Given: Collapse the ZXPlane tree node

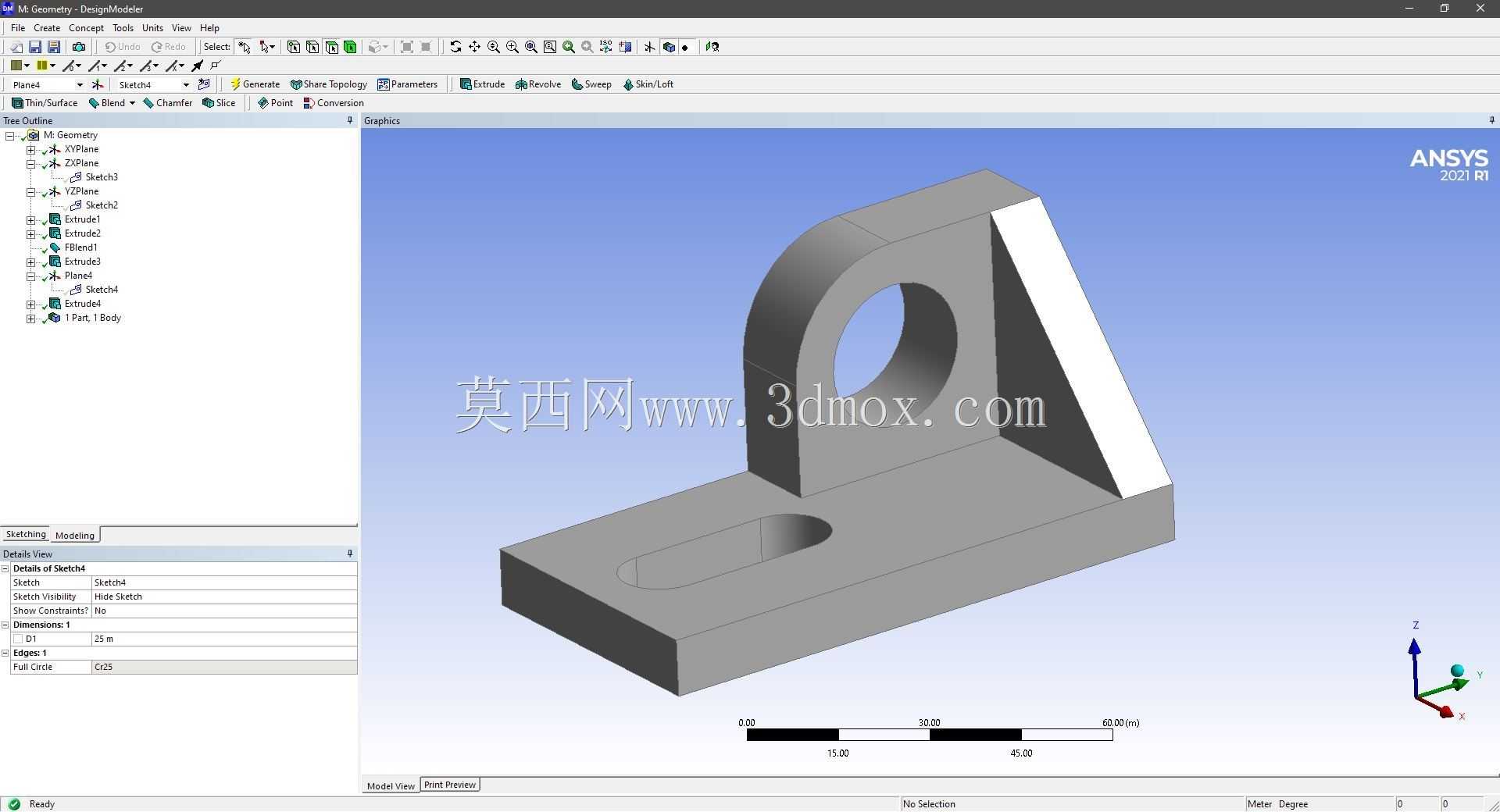Looking at the screenshot, I should 30,164.
